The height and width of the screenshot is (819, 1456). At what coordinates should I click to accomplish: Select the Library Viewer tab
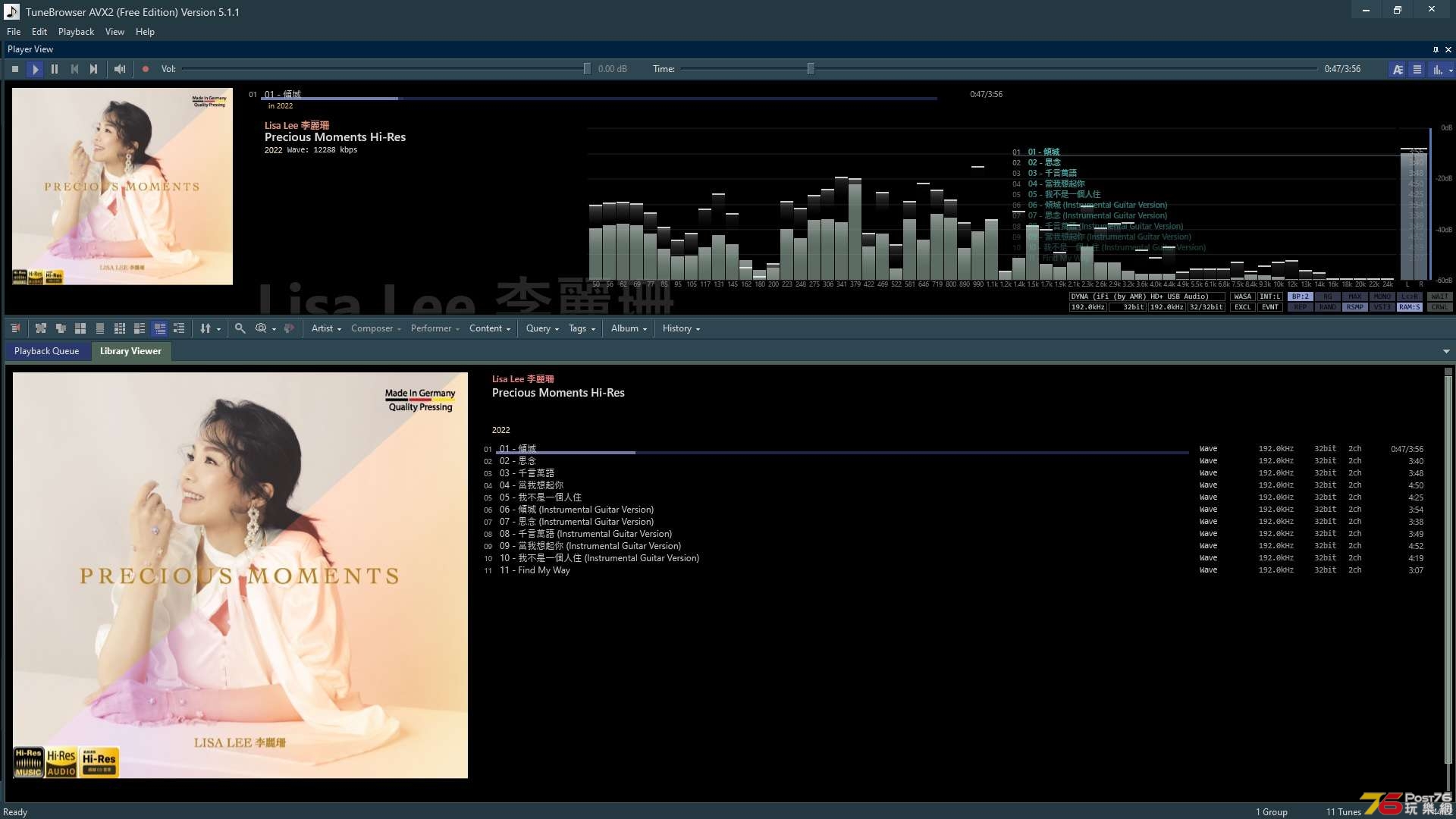click(130, 351)
